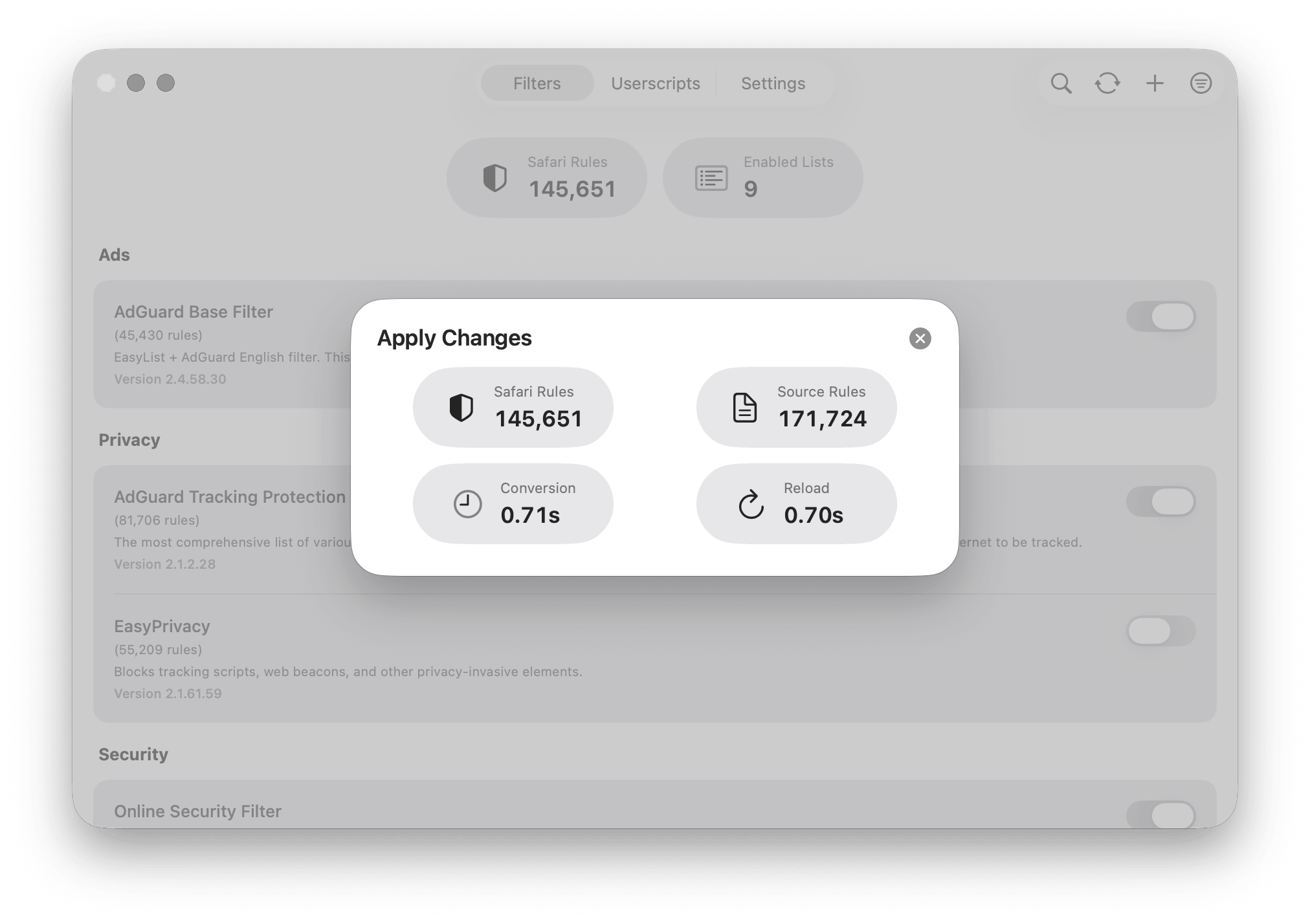Click the EasyPrivacy description about tracking scripts
The height and width of the screenshot is (924, 1310).
click(x=348, y=672)
